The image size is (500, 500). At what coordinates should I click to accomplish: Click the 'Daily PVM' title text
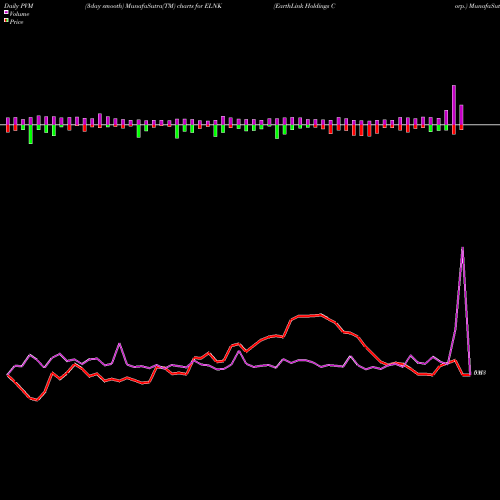(x=19, y=6)
